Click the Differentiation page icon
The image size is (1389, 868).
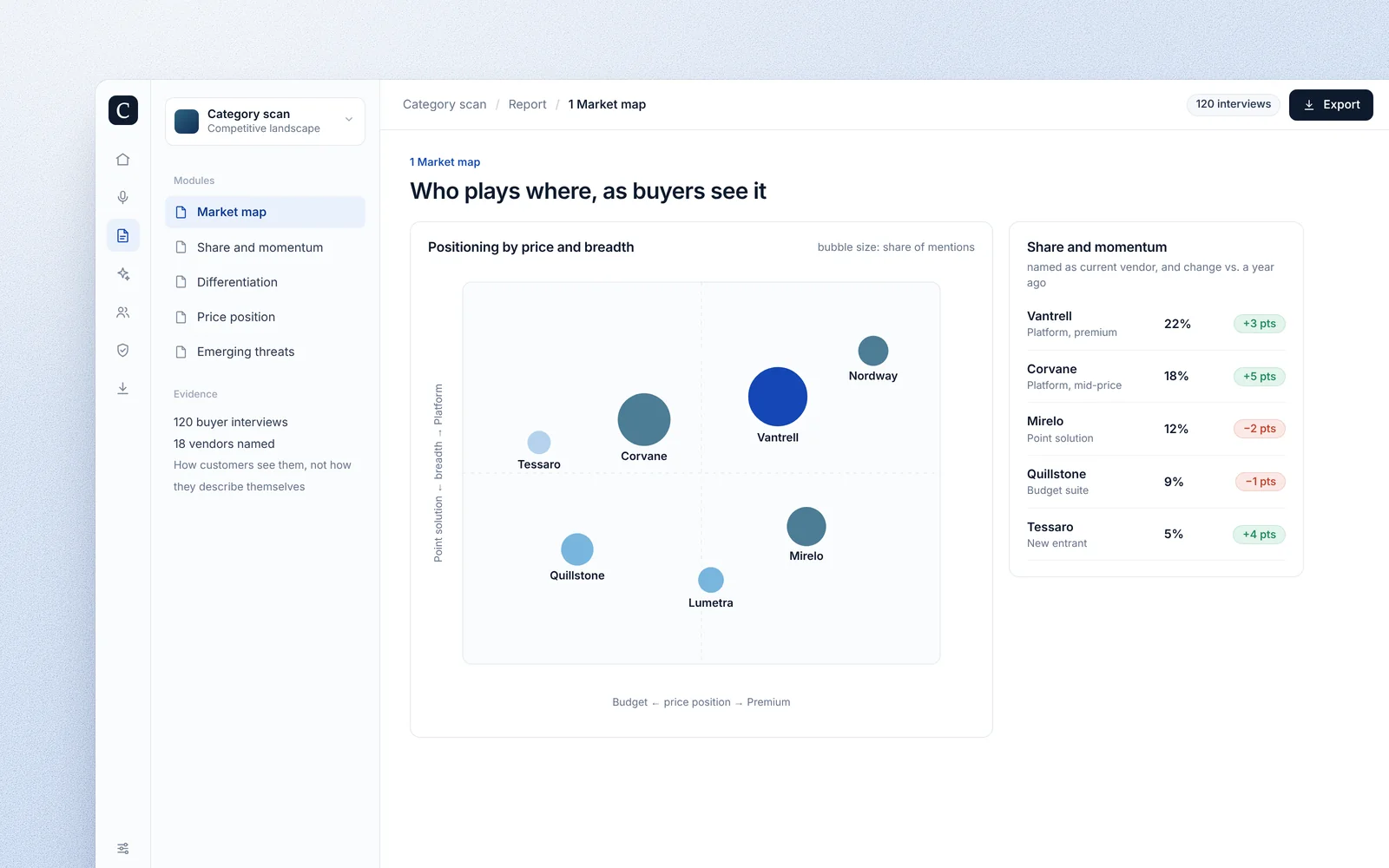(181, 282)
